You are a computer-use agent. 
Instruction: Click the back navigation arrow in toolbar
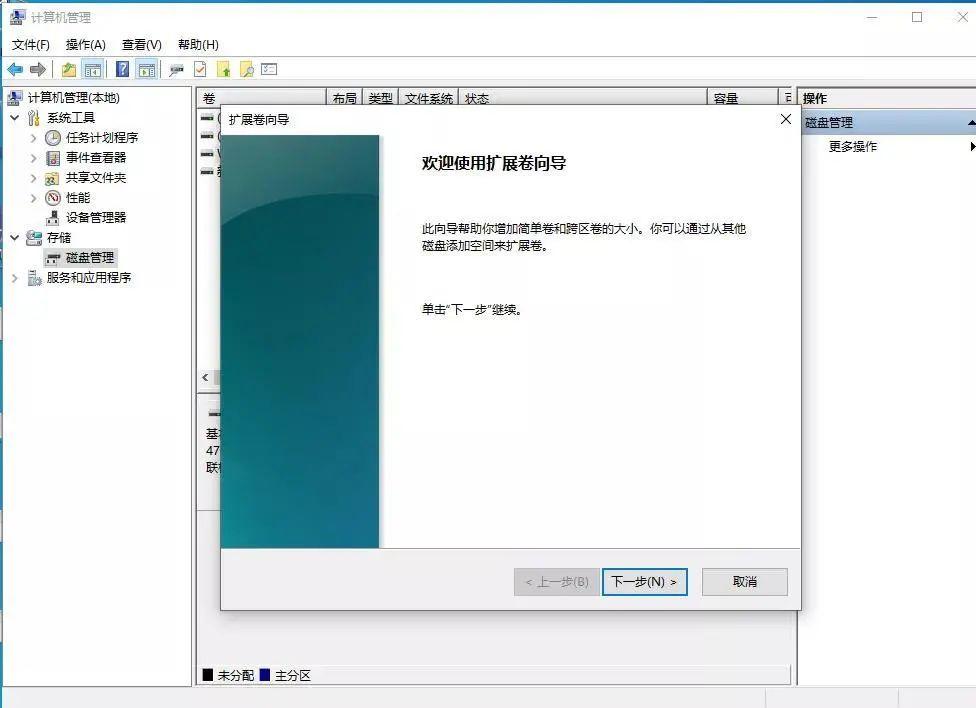coord(14,69)
